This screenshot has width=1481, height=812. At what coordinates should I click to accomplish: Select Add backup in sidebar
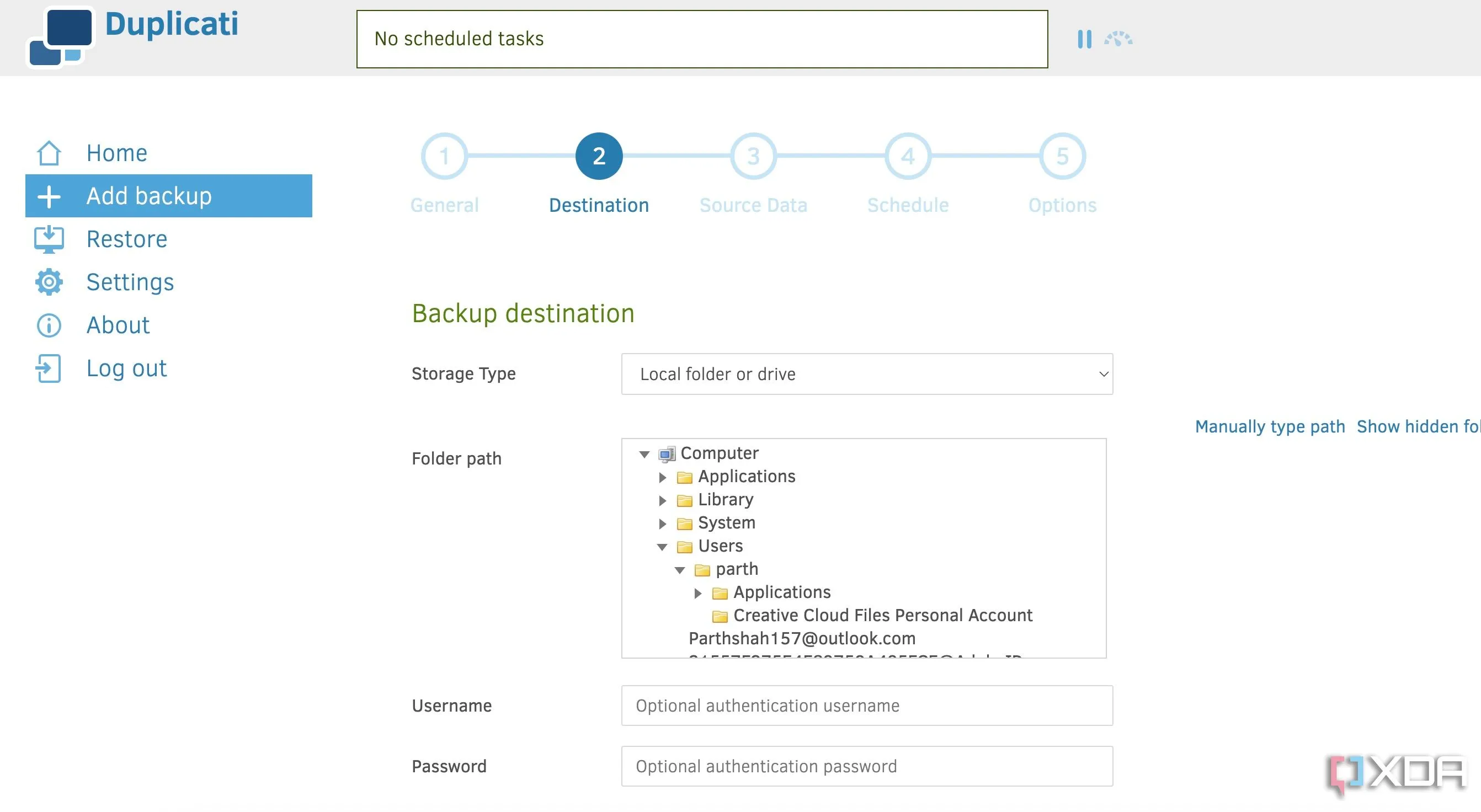coord(168,196)
